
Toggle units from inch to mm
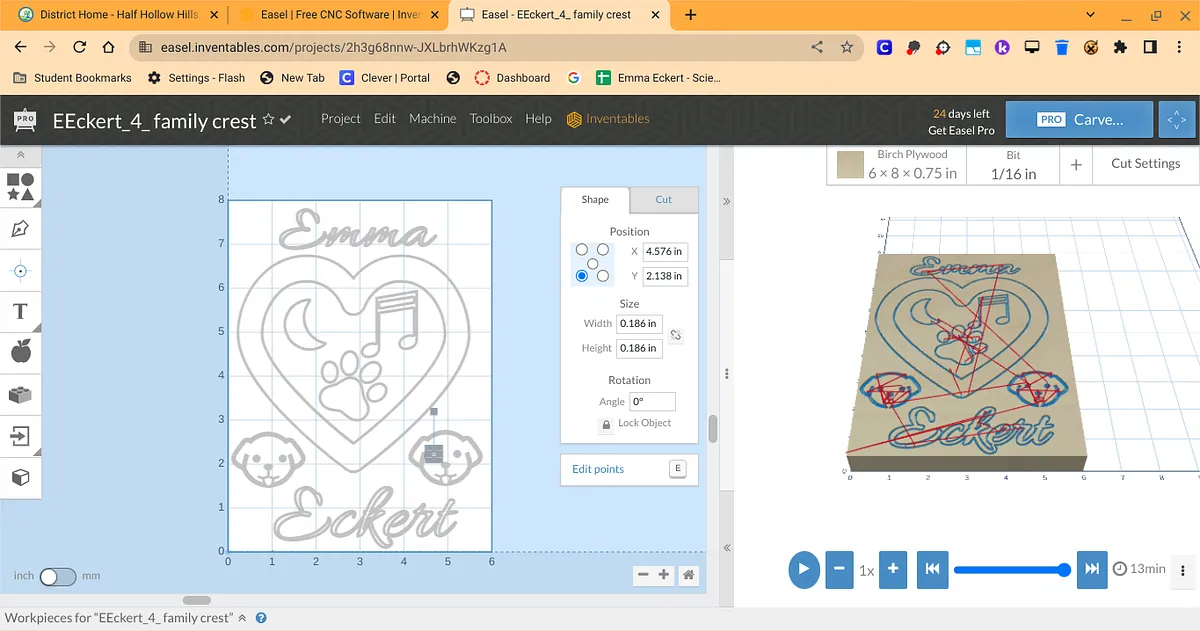click(x=57, y=577)
